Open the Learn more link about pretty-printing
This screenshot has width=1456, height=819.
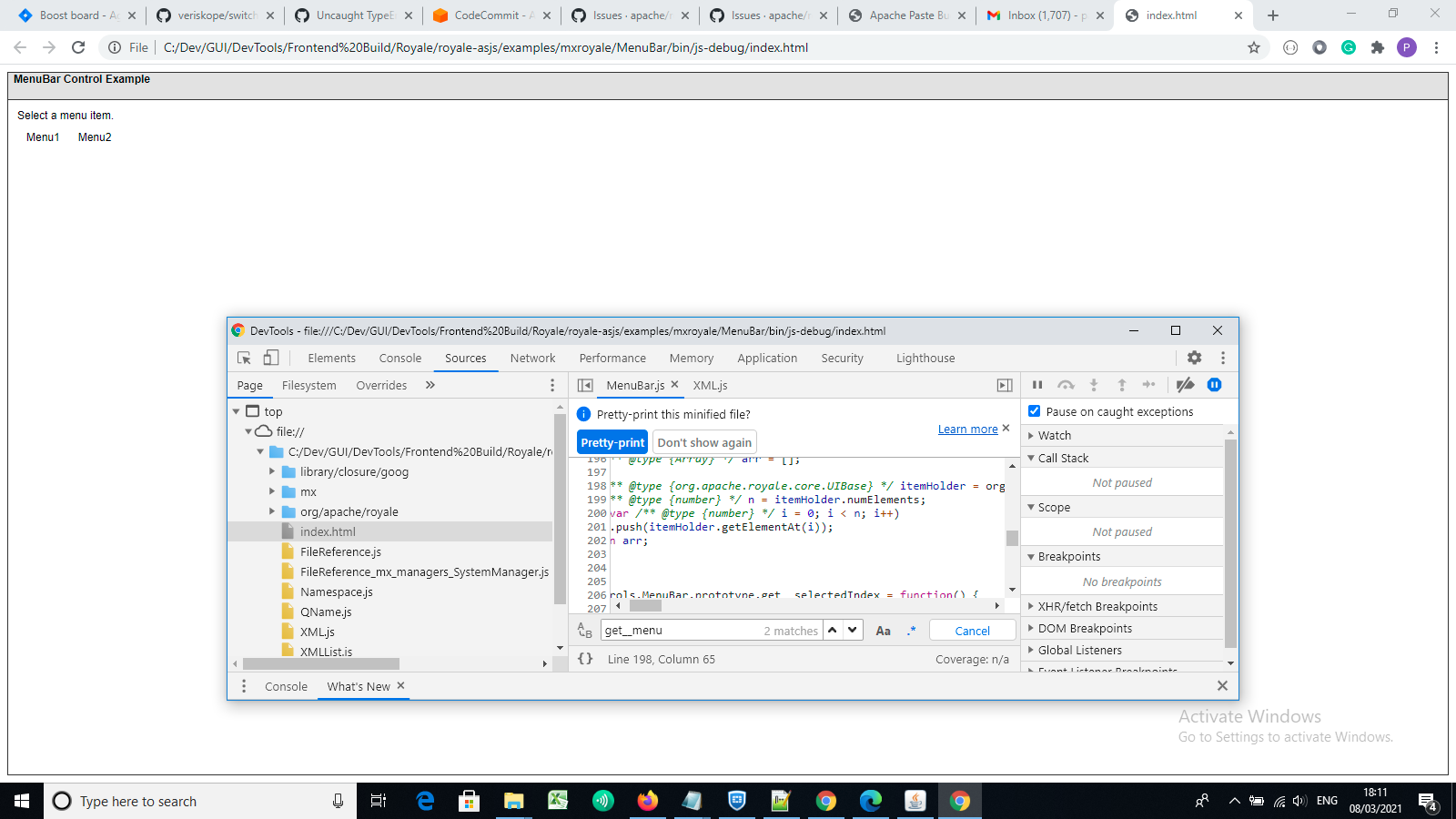coord(967,429)
